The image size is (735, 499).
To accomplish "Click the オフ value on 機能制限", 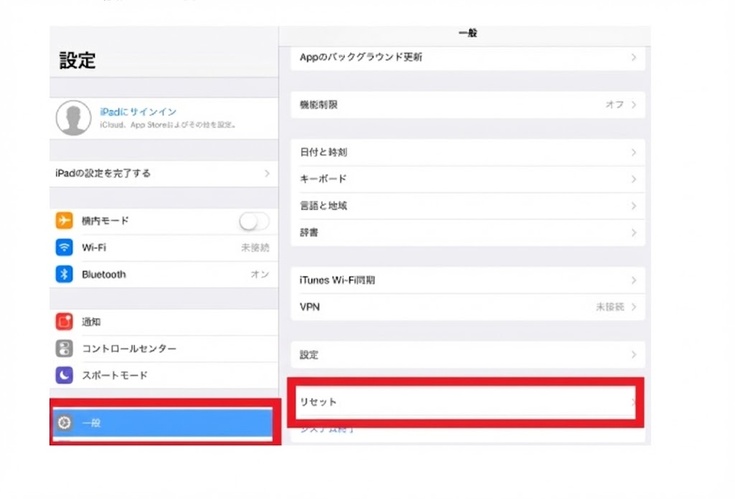I will click(615, 104).
